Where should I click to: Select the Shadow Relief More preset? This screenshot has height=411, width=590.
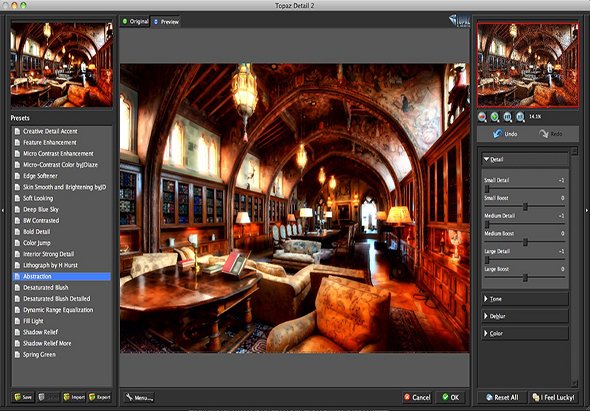click(62, 343)
